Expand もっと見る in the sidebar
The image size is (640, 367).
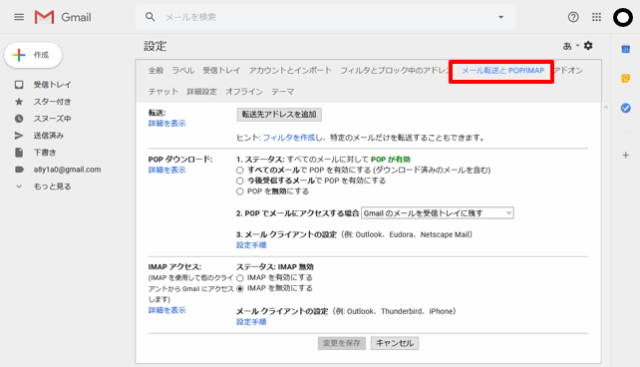pyautogui.click(x=52, y=187)
